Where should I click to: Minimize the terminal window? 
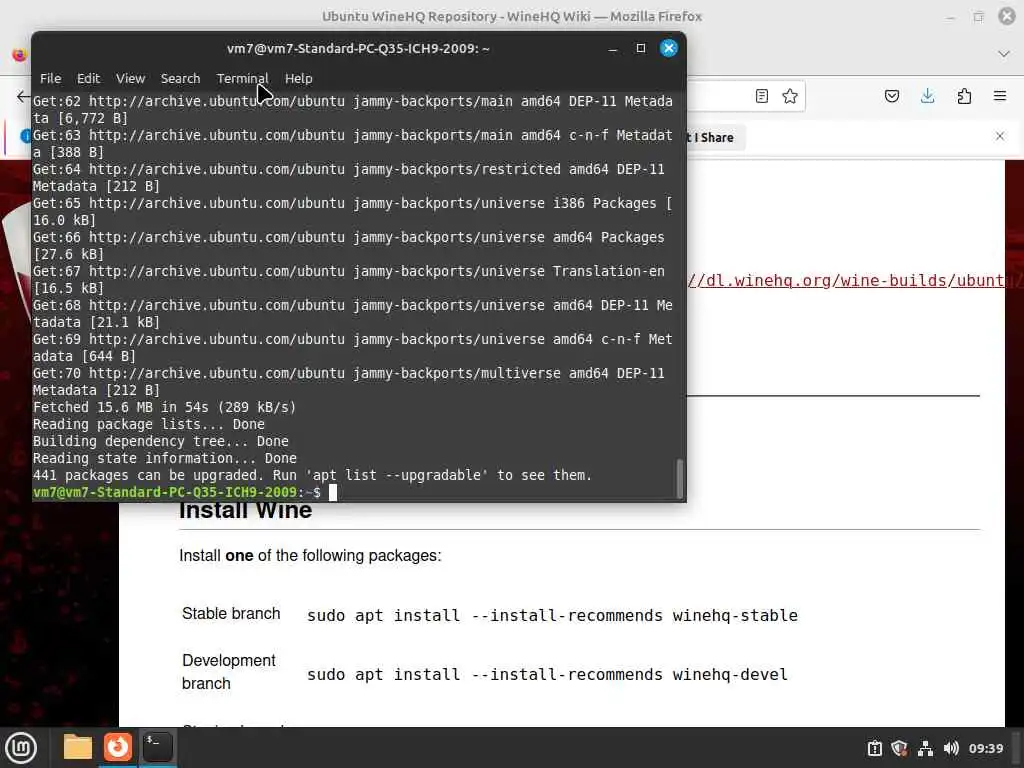613,48
